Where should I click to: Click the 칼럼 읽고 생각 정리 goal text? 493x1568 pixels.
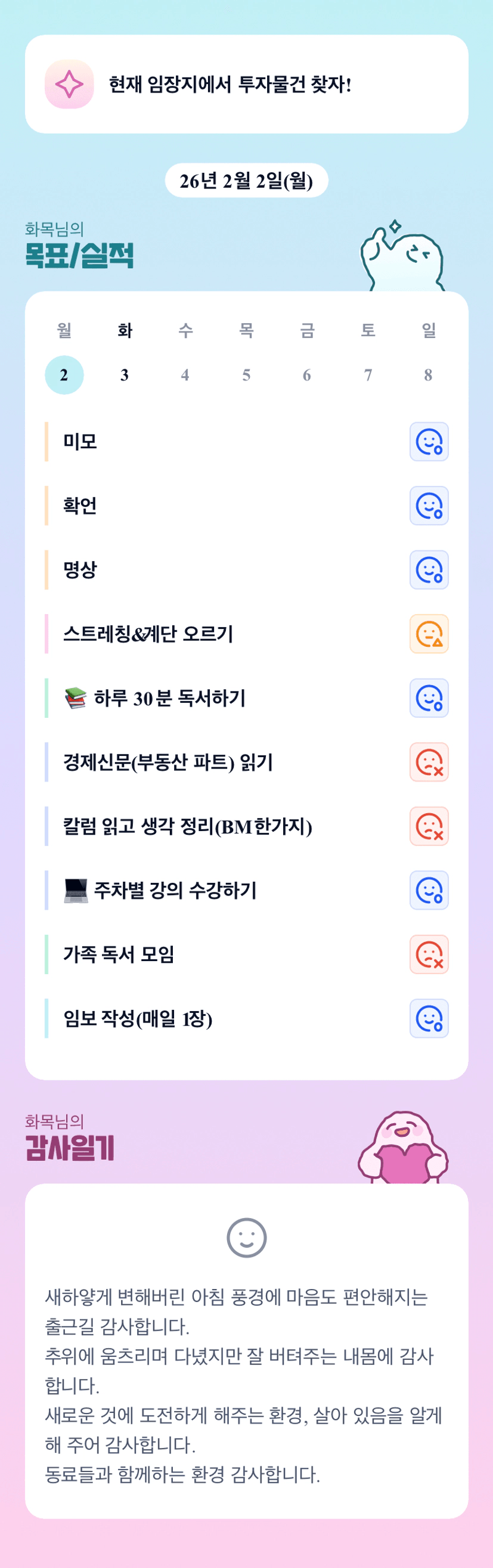[x=187, y=826]
